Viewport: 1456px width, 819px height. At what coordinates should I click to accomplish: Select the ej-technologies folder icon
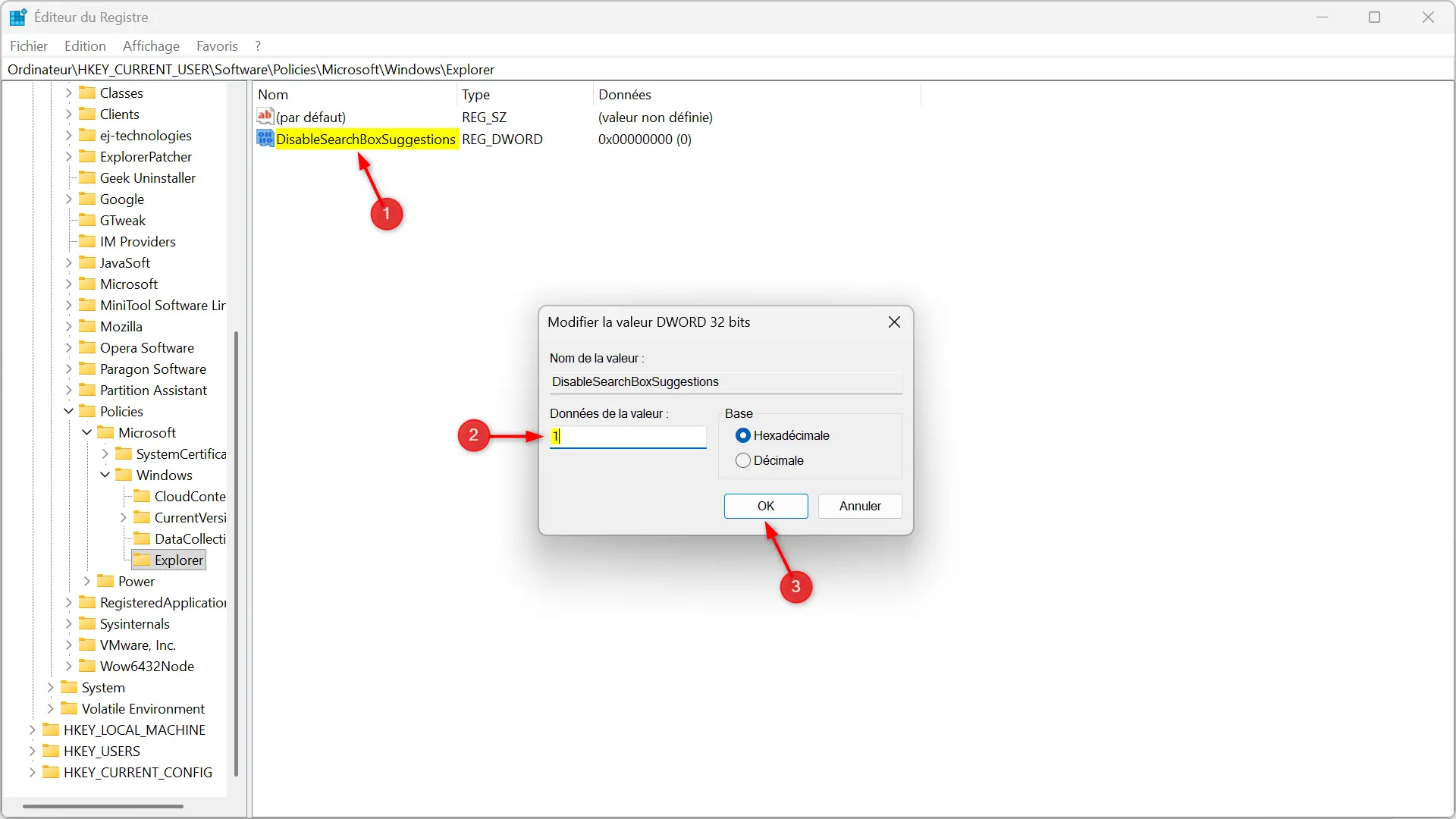pos(87,135)
